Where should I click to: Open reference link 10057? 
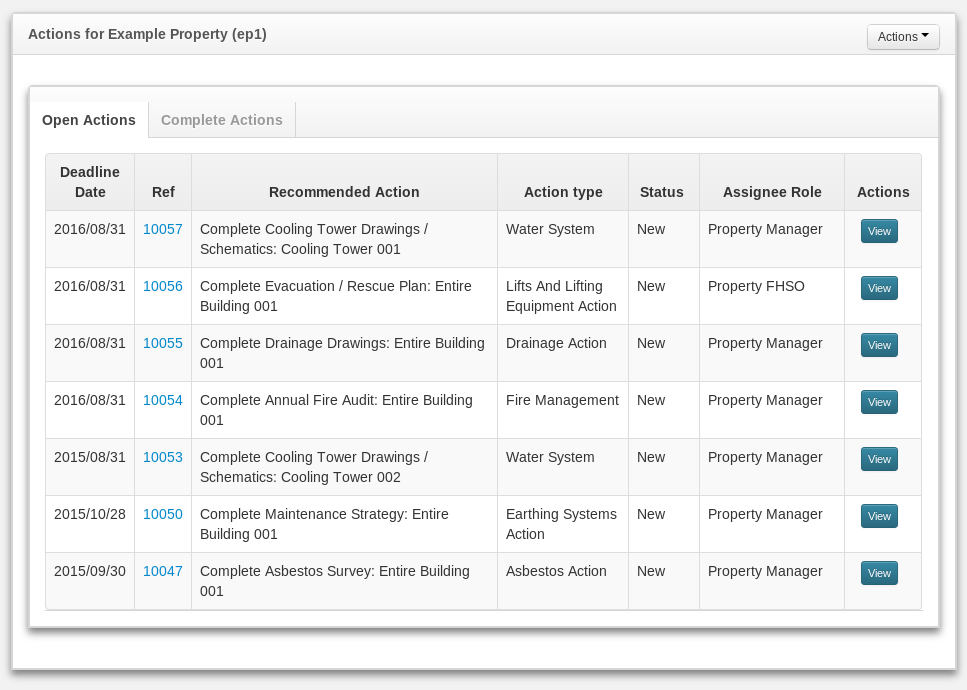(x=162, y=229)
